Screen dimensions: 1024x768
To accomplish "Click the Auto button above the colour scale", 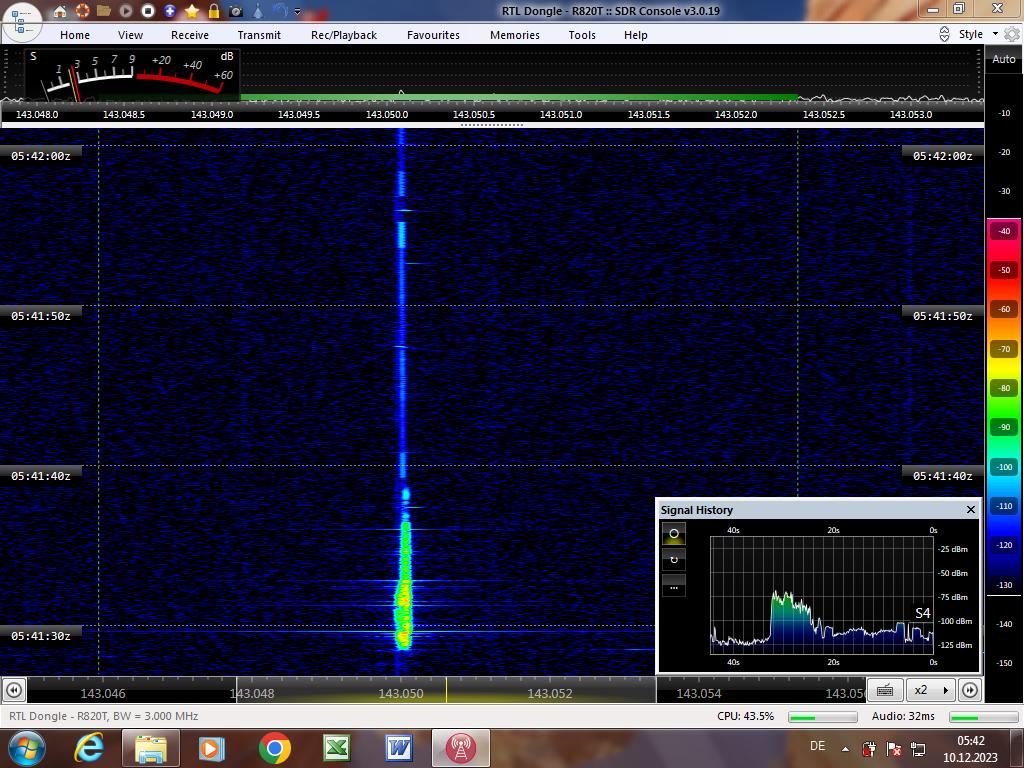I will [x=1004, y=59].
